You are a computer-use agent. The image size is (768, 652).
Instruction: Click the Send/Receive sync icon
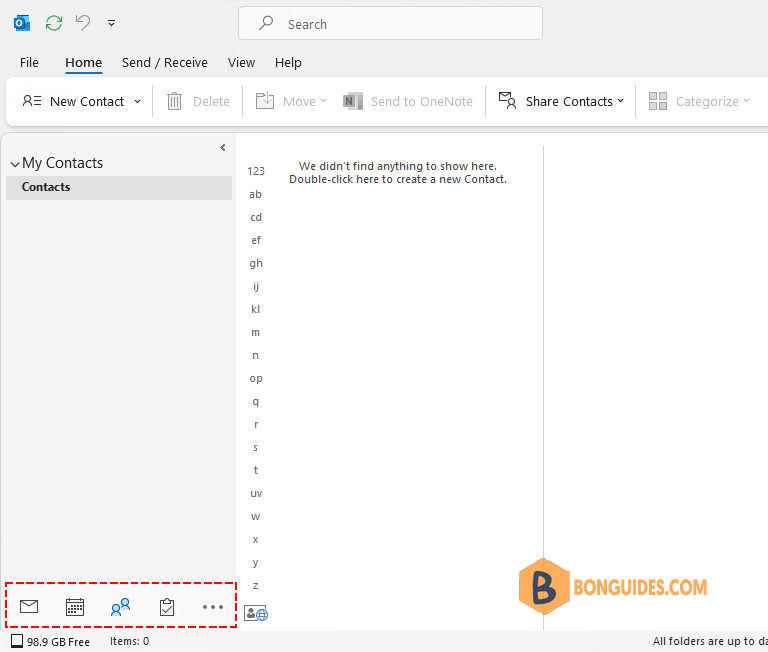coord(54,23)
